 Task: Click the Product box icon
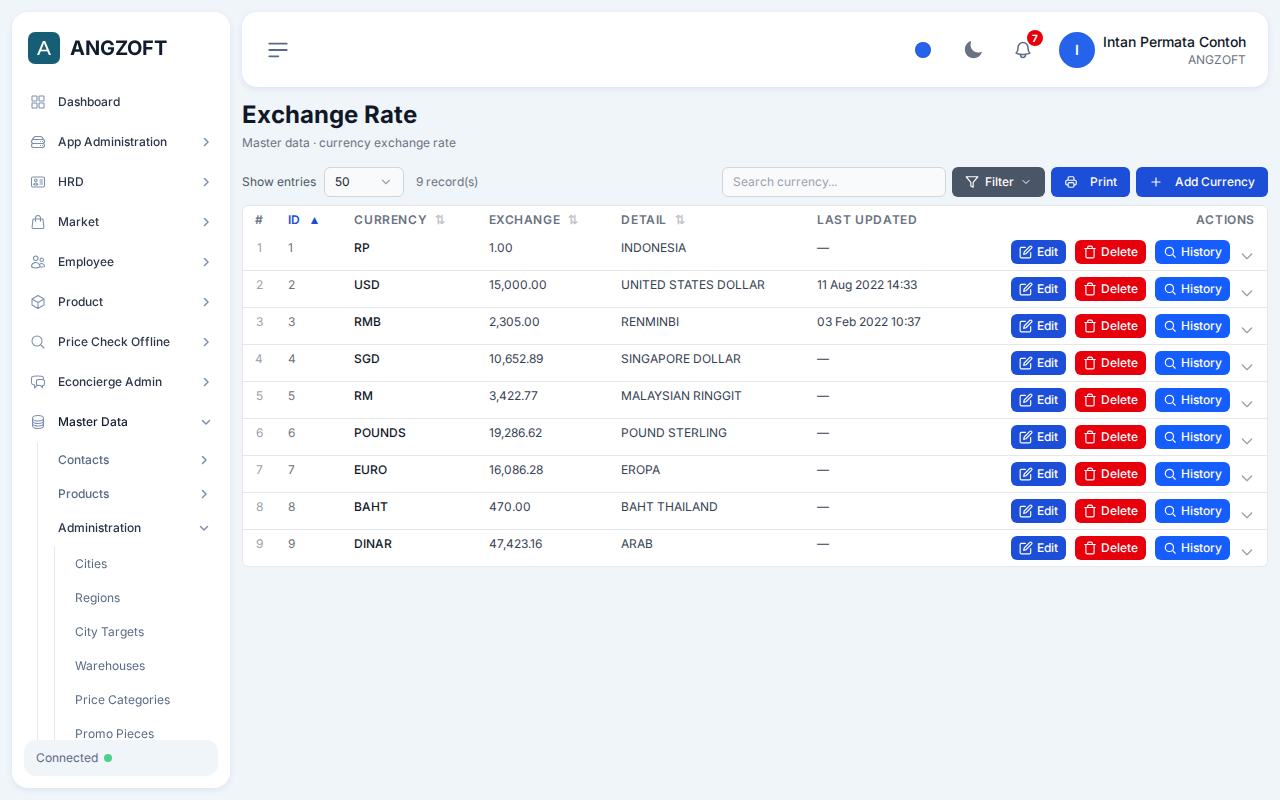coord(38,302)
